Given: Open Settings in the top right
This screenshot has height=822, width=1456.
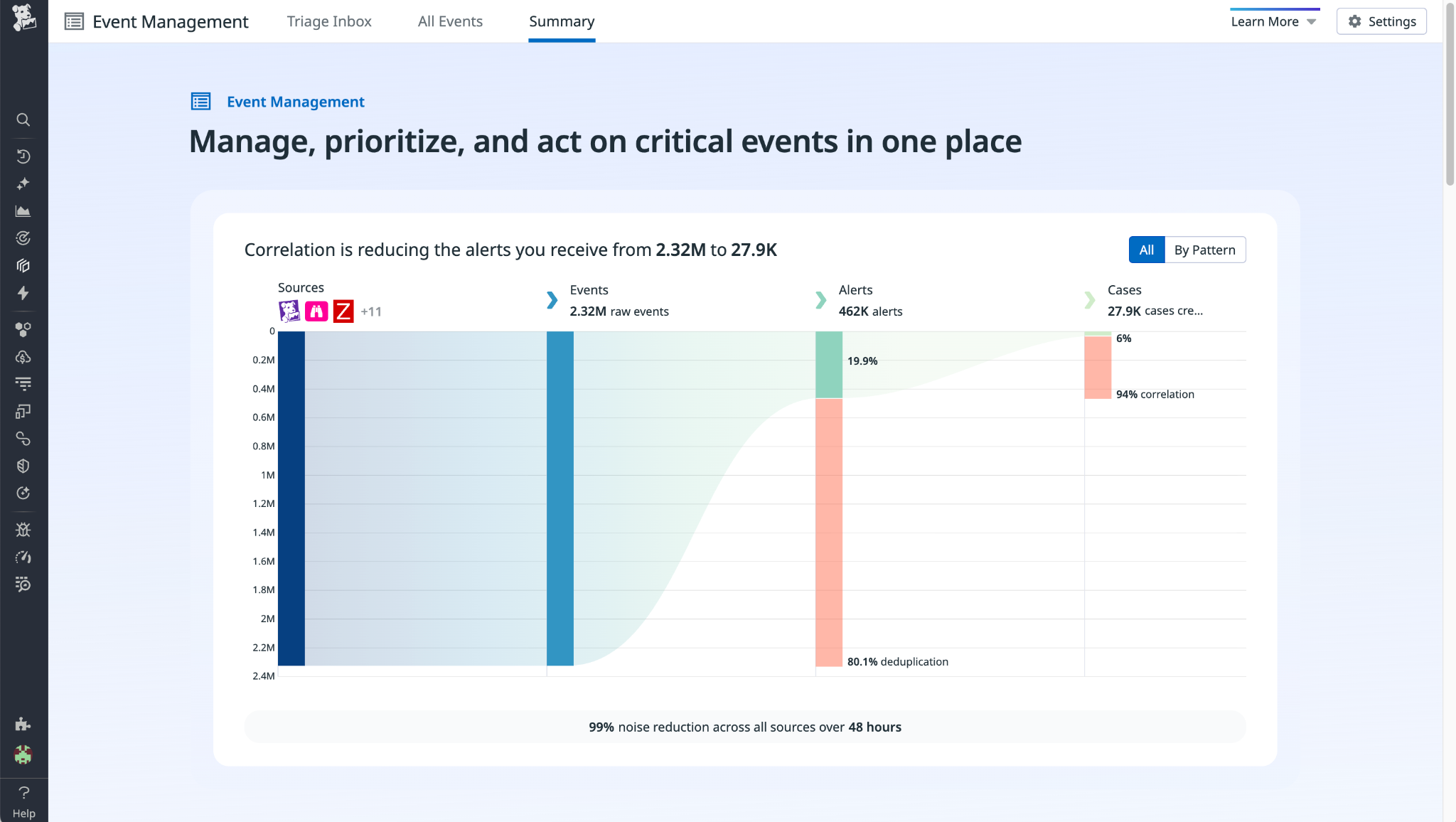Looking at the screenshot, I should tap(1381, 21).
